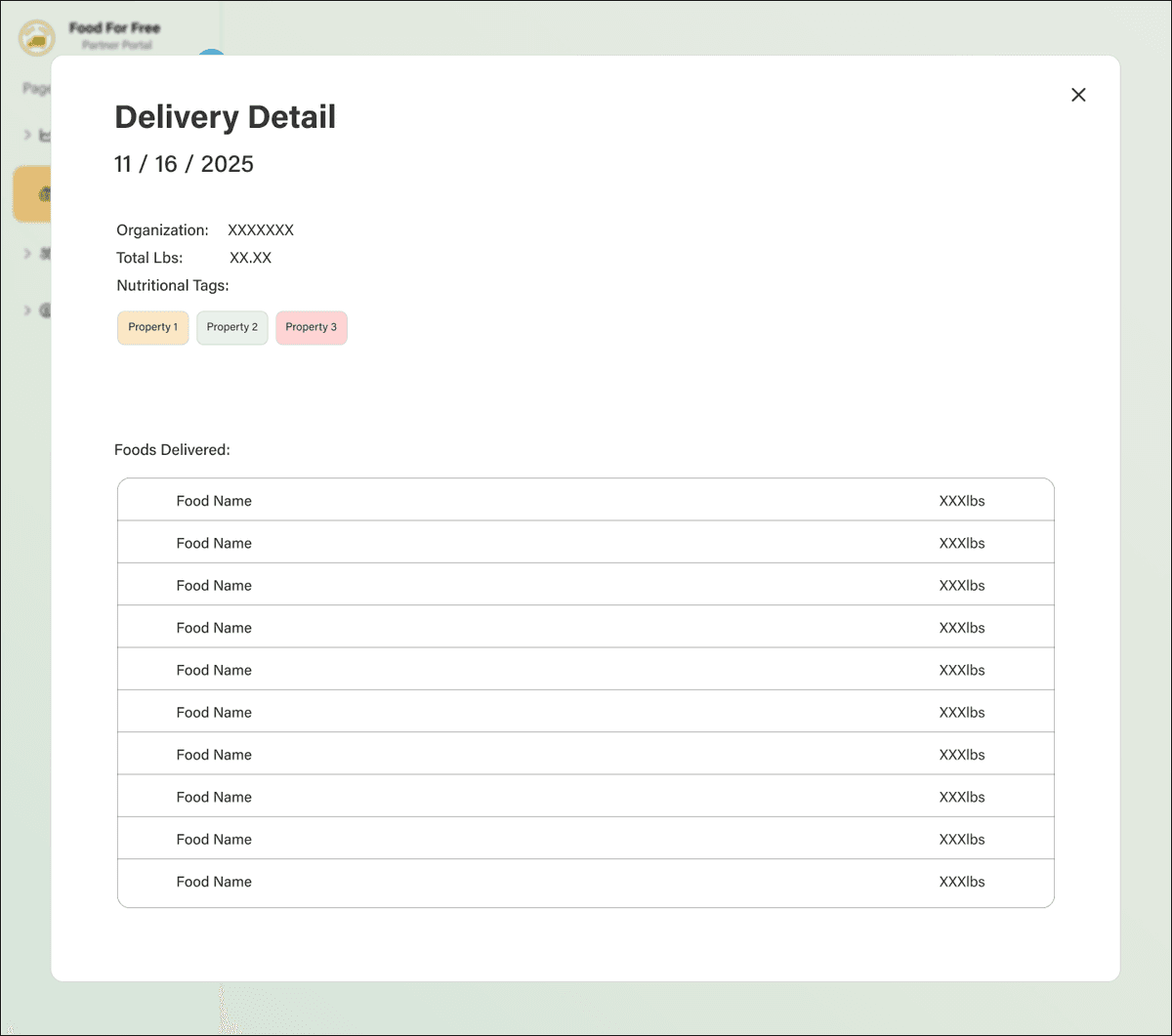Select the green Property 2 tag

pyautogui.click(x=231, y=327)
